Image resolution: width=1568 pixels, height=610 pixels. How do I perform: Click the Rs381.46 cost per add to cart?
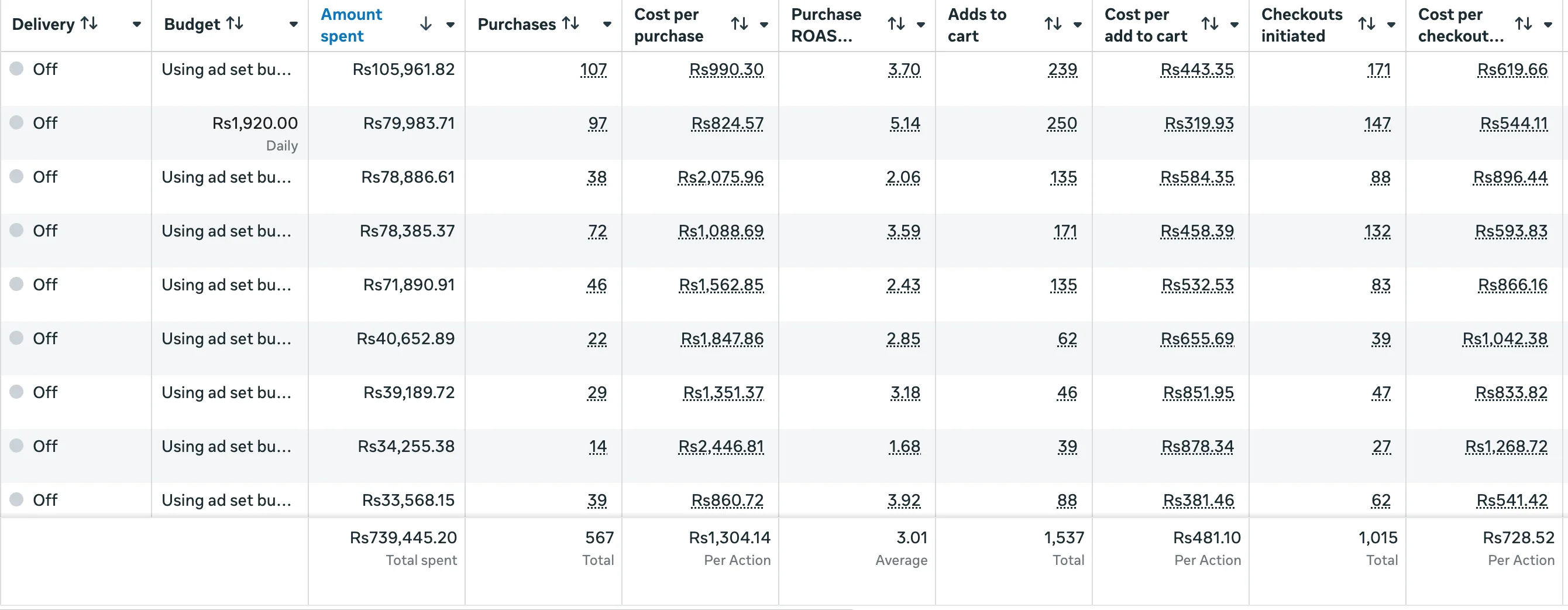click(x=1198, y=501)
